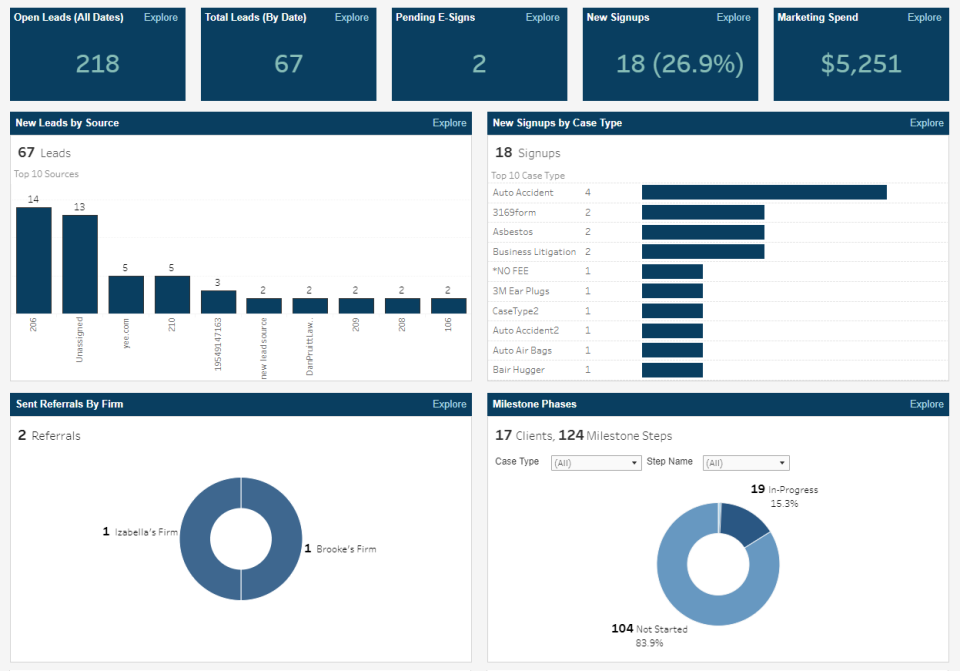Screen dimensions: 960x671
Task: Click Explore on the Total Leads card
Action: pos(351,17)
